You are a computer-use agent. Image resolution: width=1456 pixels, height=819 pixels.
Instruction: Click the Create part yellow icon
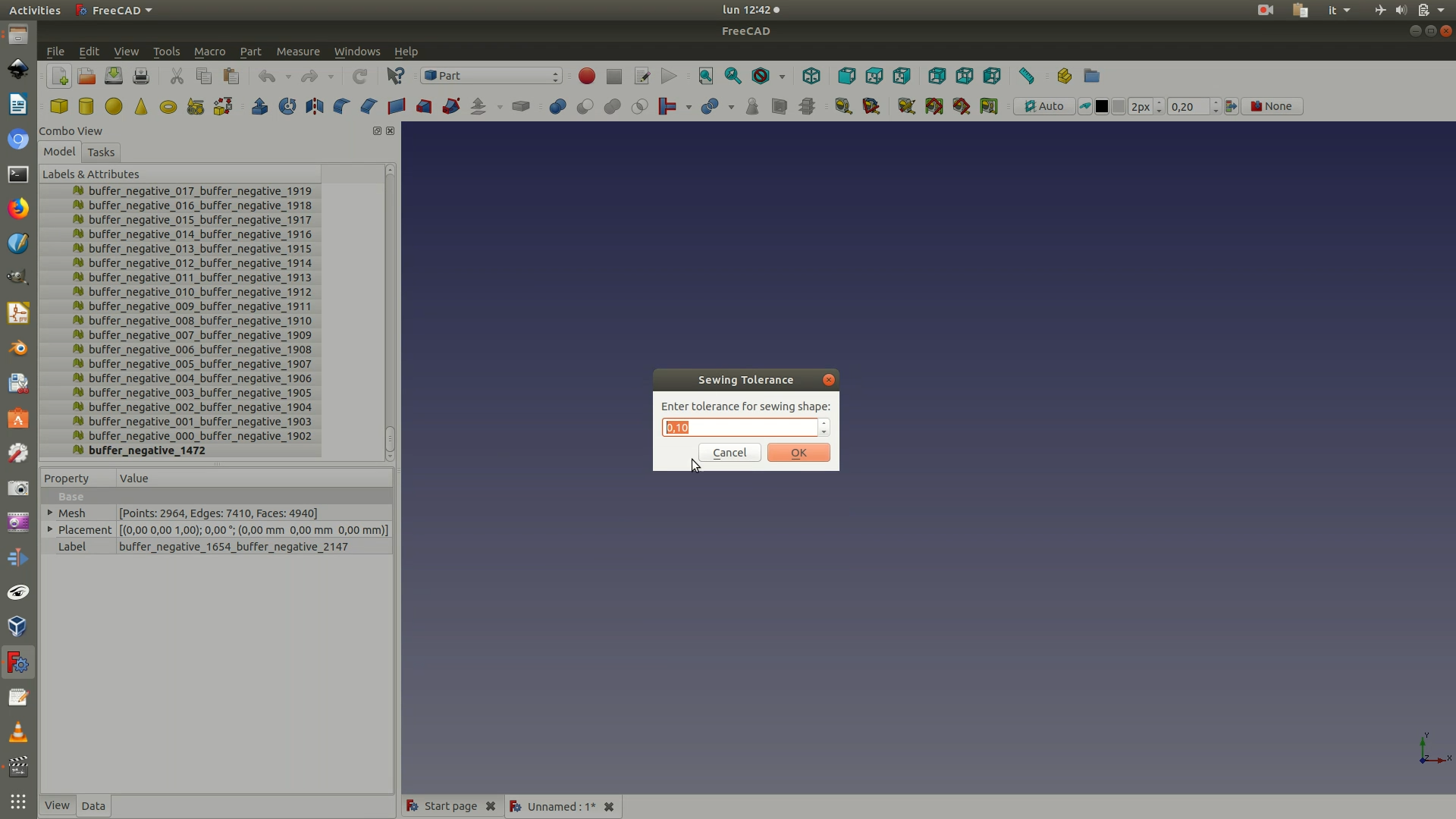[1064, 76]
